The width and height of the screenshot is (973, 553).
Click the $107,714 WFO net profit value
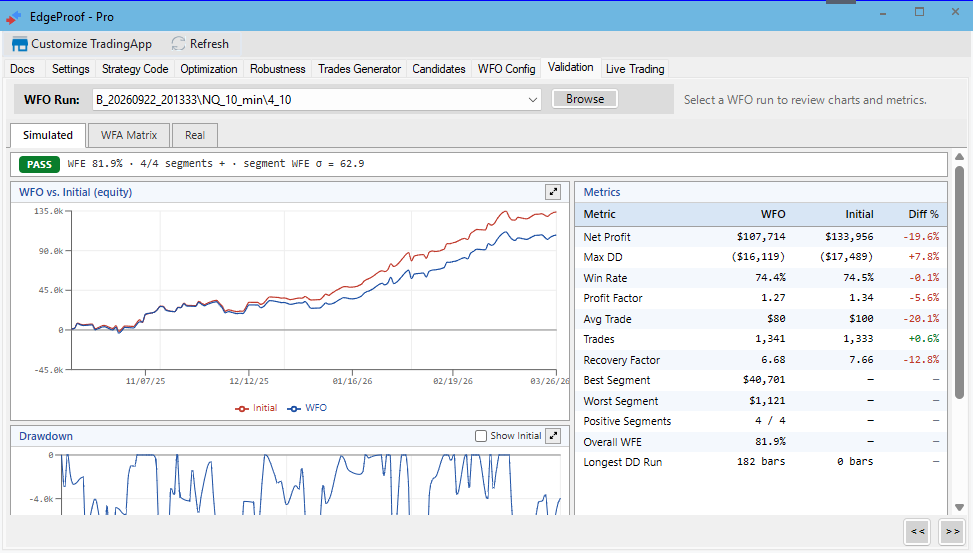click(x=761, y=236)
